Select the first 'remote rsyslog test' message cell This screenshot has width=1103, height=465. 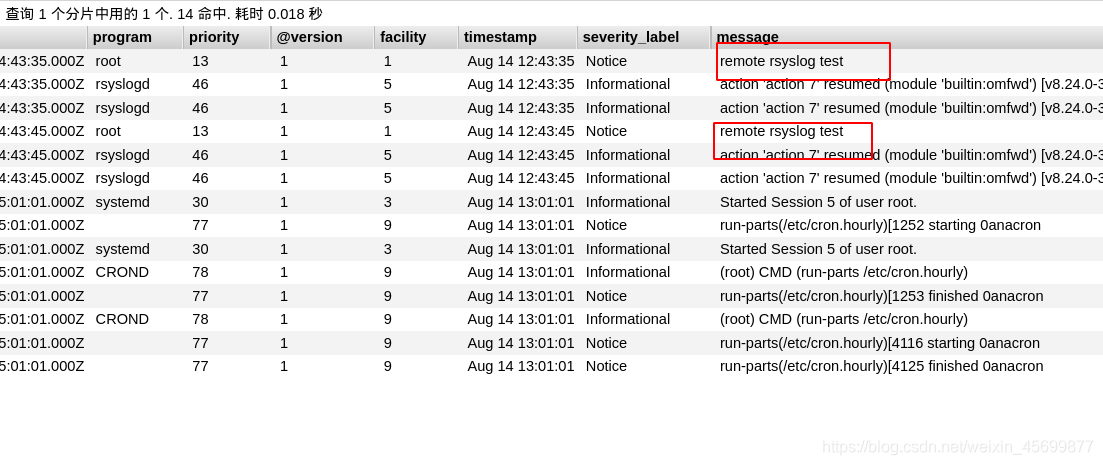(781, 61)
